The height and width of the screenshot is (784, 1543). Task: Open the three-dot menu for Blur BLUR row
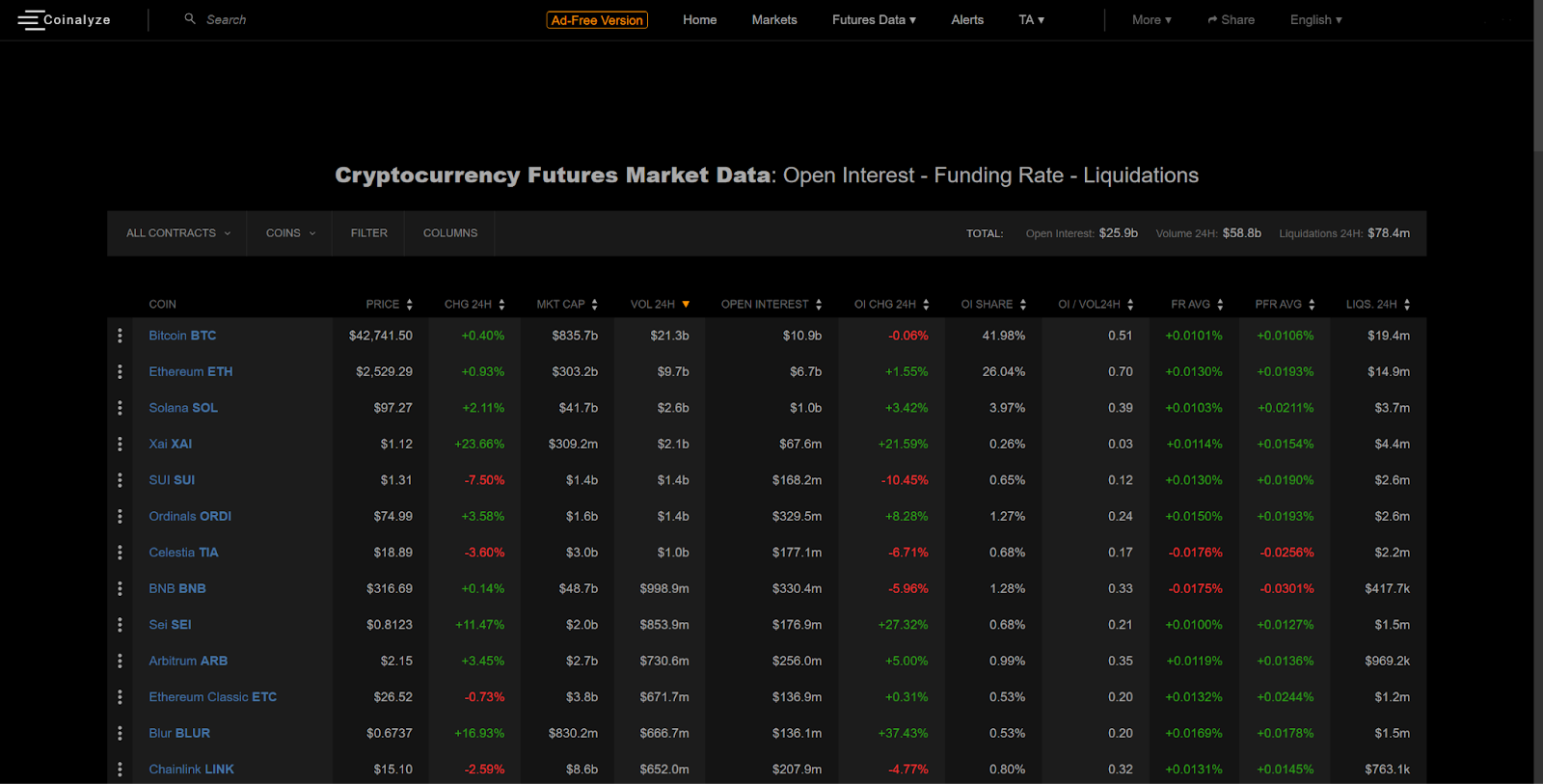point(120,733)
